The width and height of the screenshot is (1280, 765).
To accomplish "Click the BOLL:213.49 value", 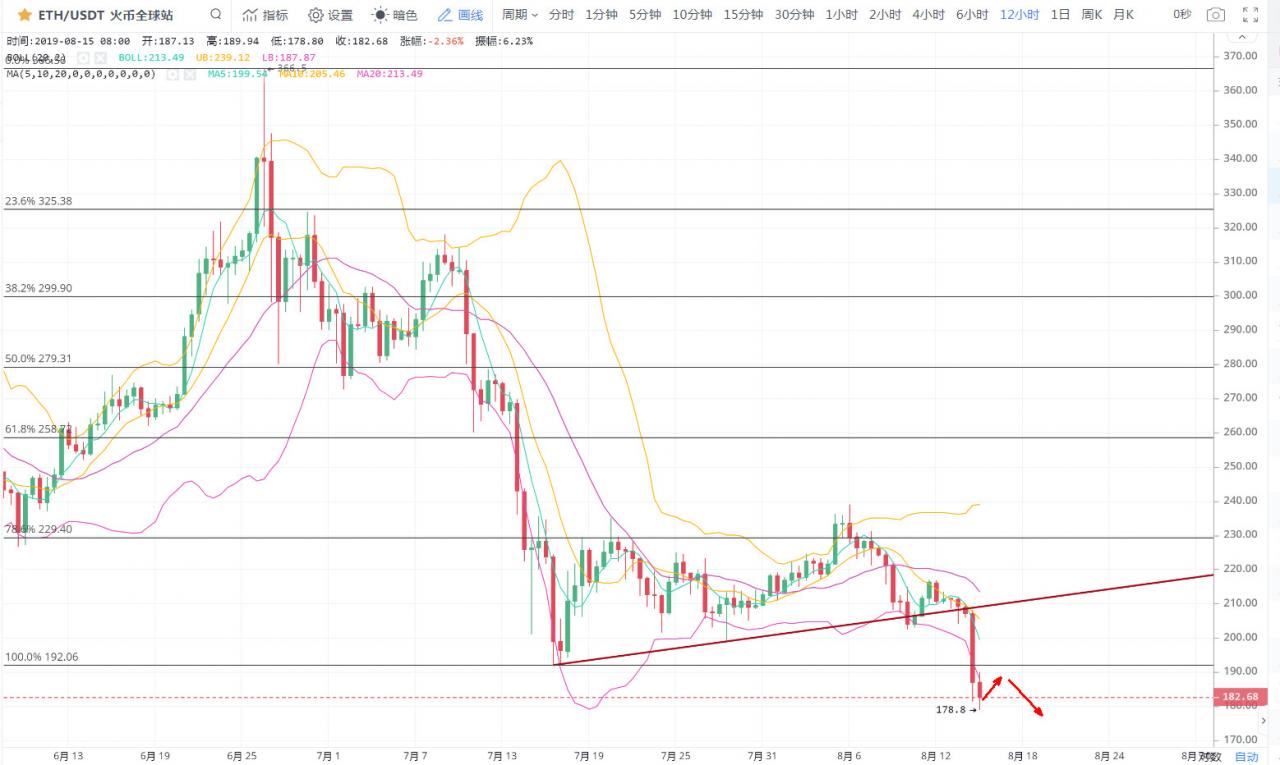I will click(151, 58).
